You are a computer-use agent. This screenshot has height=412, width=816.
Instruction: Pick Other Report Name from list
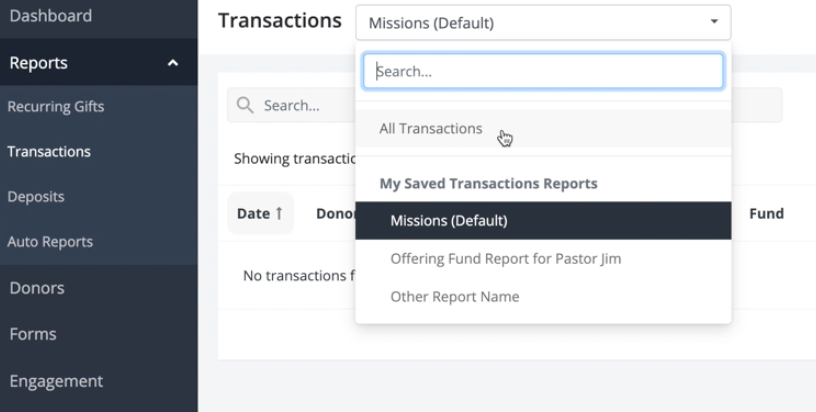pyautogui.click(x=455, y=297)
